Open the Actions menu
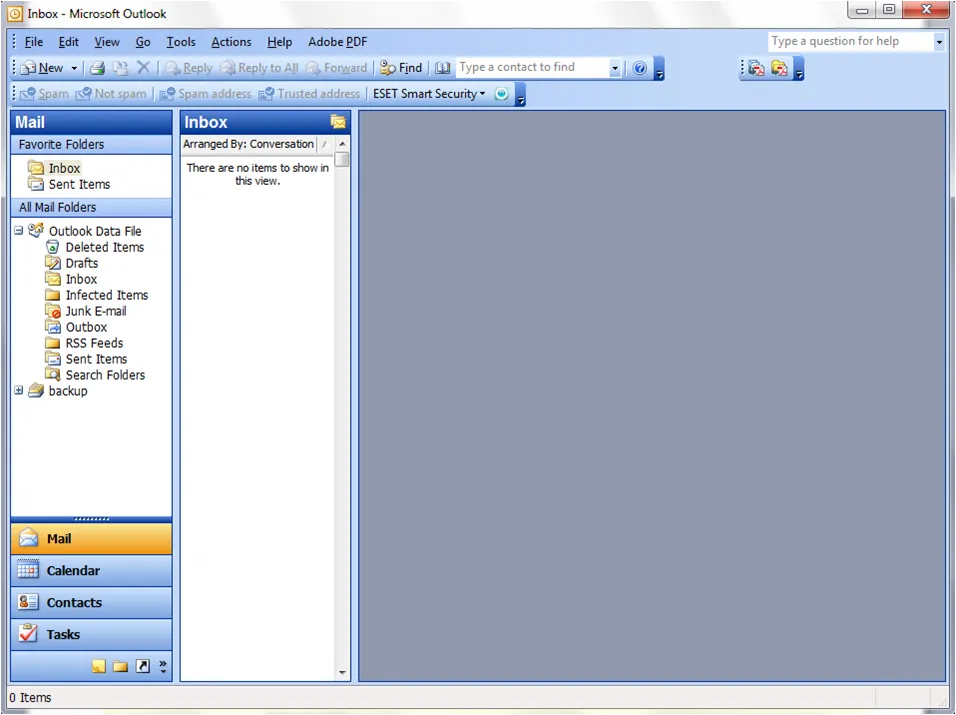956x715 pixels. tap(231, 42)
